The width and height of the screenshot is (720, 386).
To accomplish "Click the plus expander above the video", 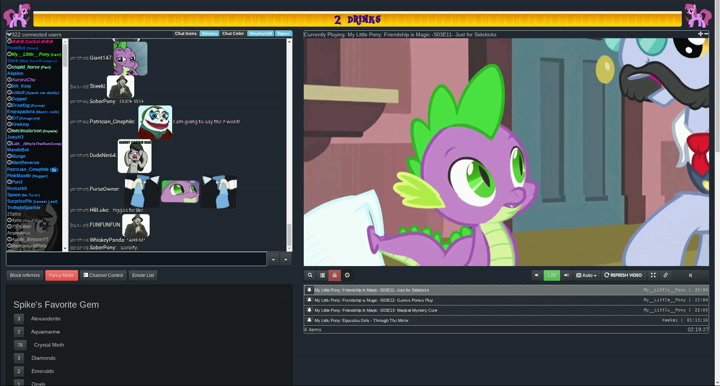I will pyautogui.click(x=700, y=34).
